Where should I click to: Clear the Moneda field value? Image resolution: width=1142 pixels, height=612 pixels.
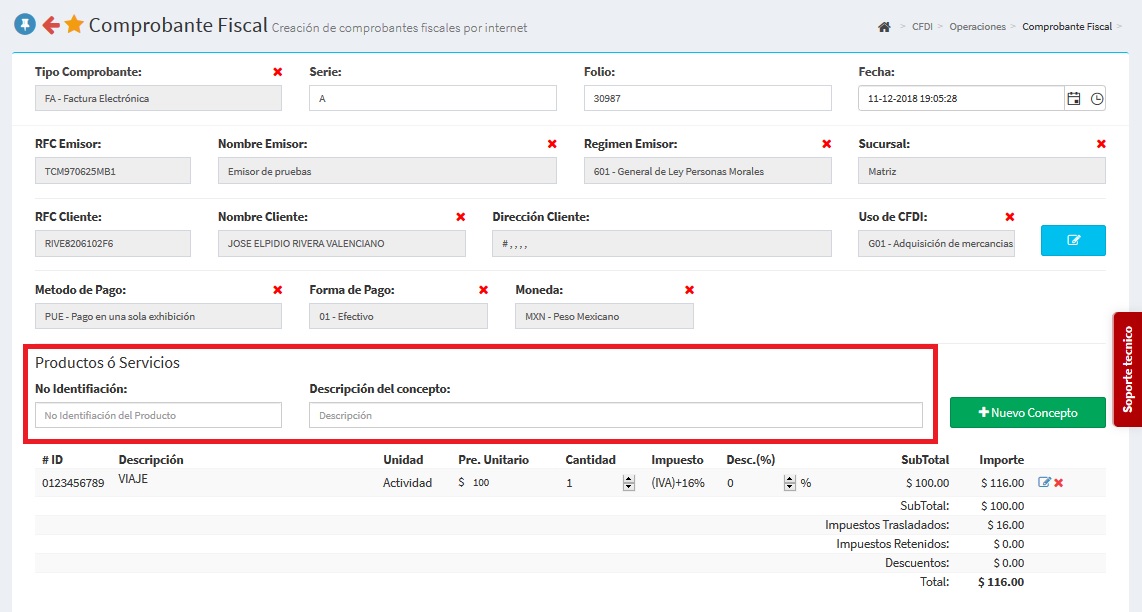pos(690,290)
